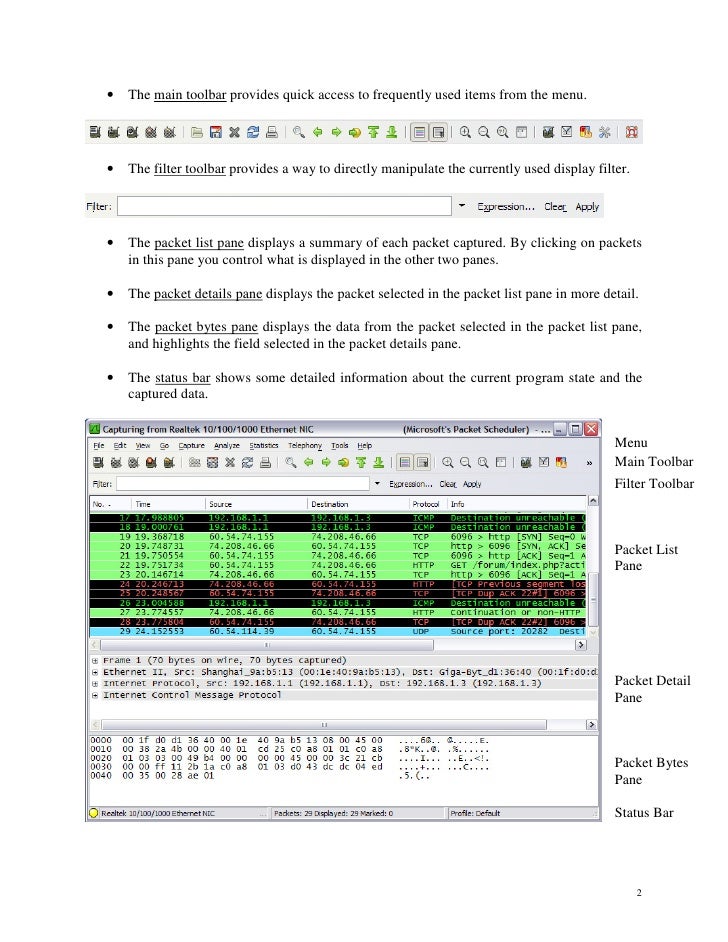
Task: Preferences tools icon in standalone toolbar strip
Action: tap(604, 132)
